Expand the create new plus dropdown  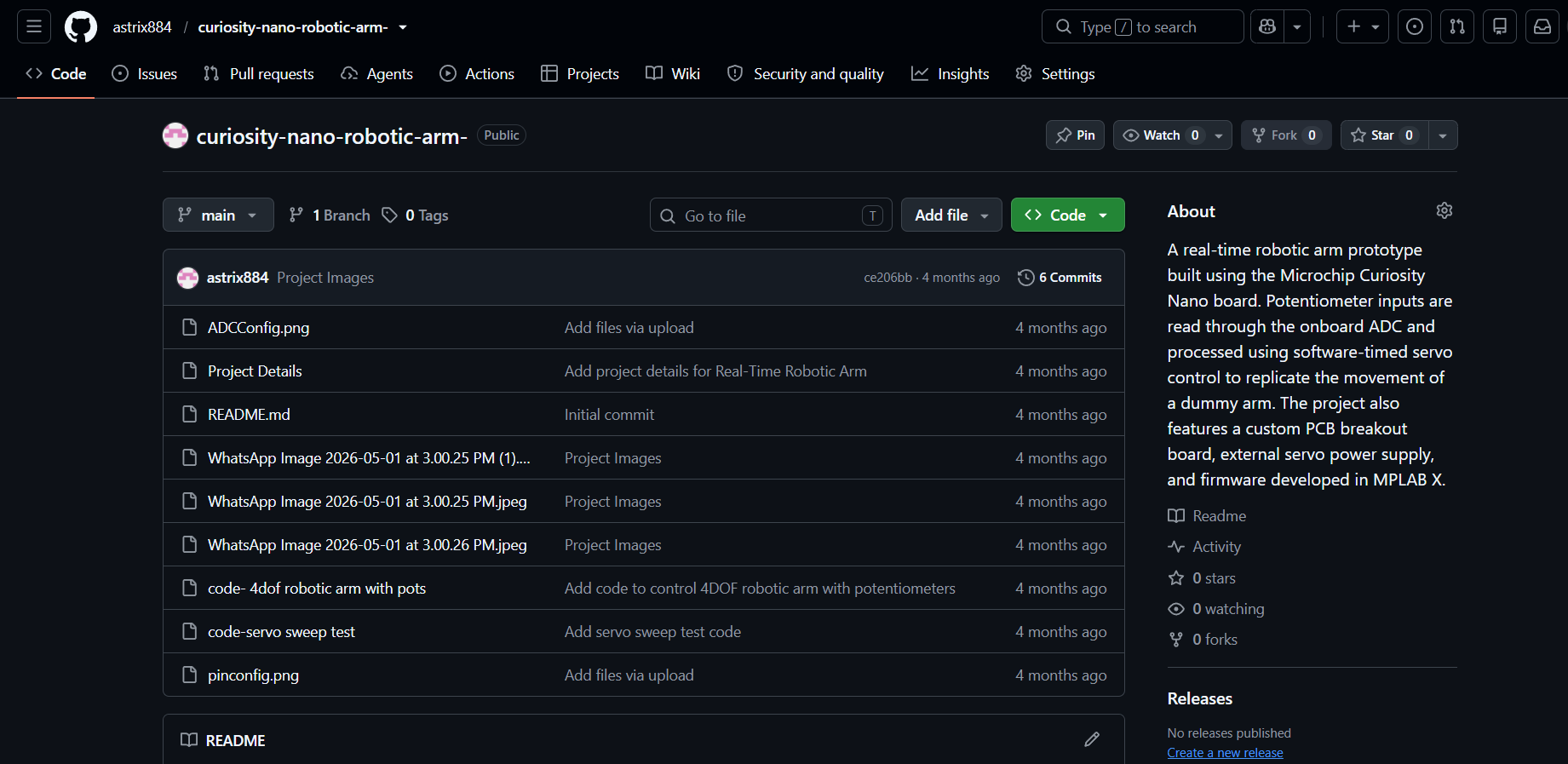pyautogui.click(x=1363, y=26)
